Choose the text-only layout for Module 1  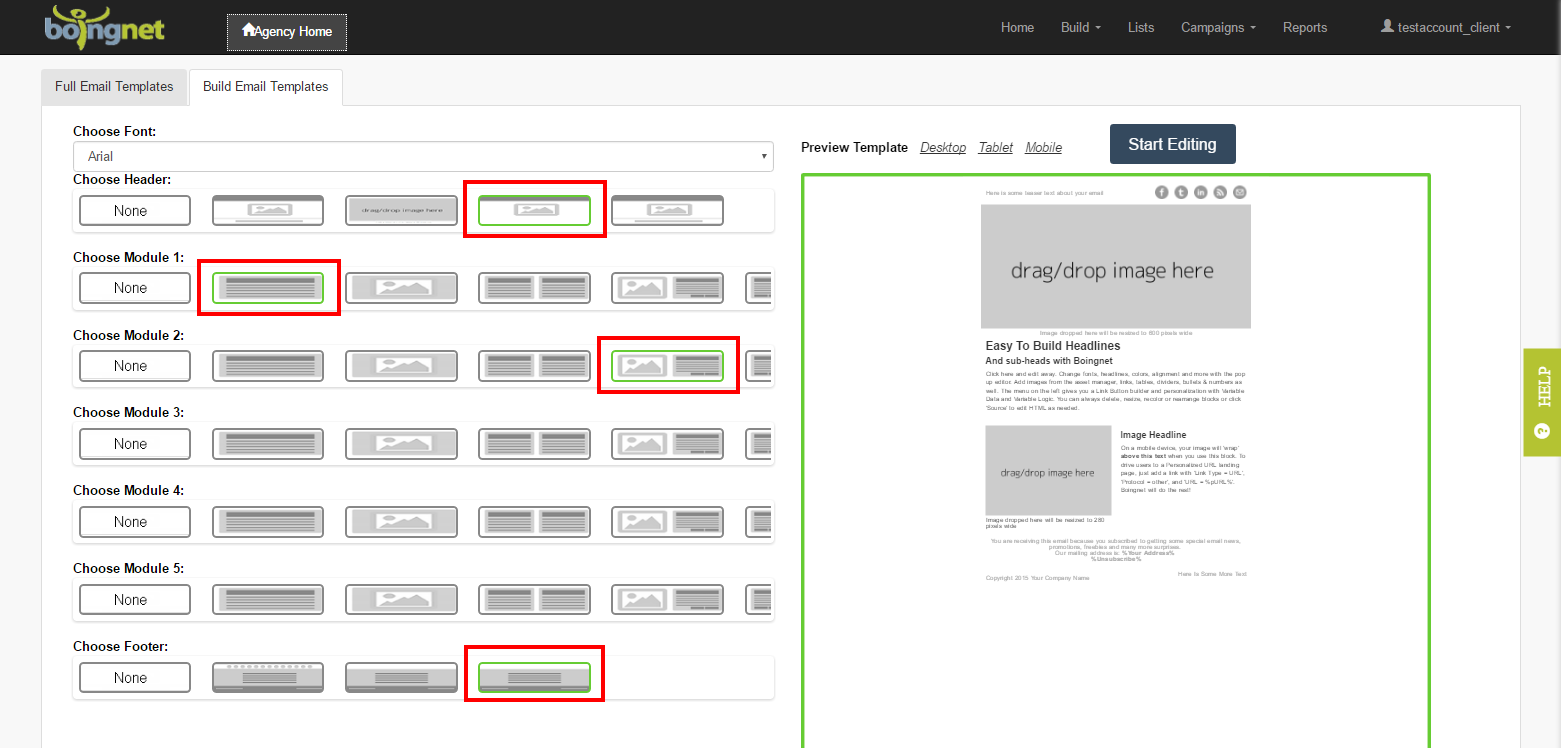[x=268, y=288]
